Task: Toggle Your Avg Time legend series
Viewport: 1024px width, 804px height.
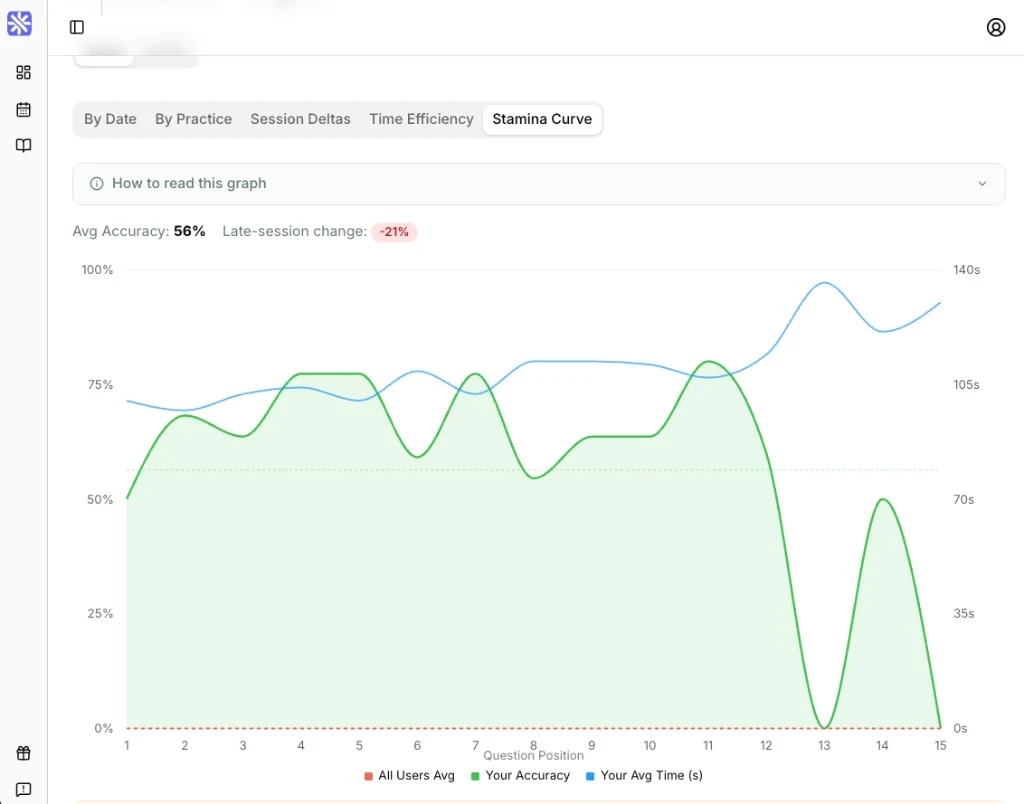Action: pyautogui.click(x=645, y=775)
